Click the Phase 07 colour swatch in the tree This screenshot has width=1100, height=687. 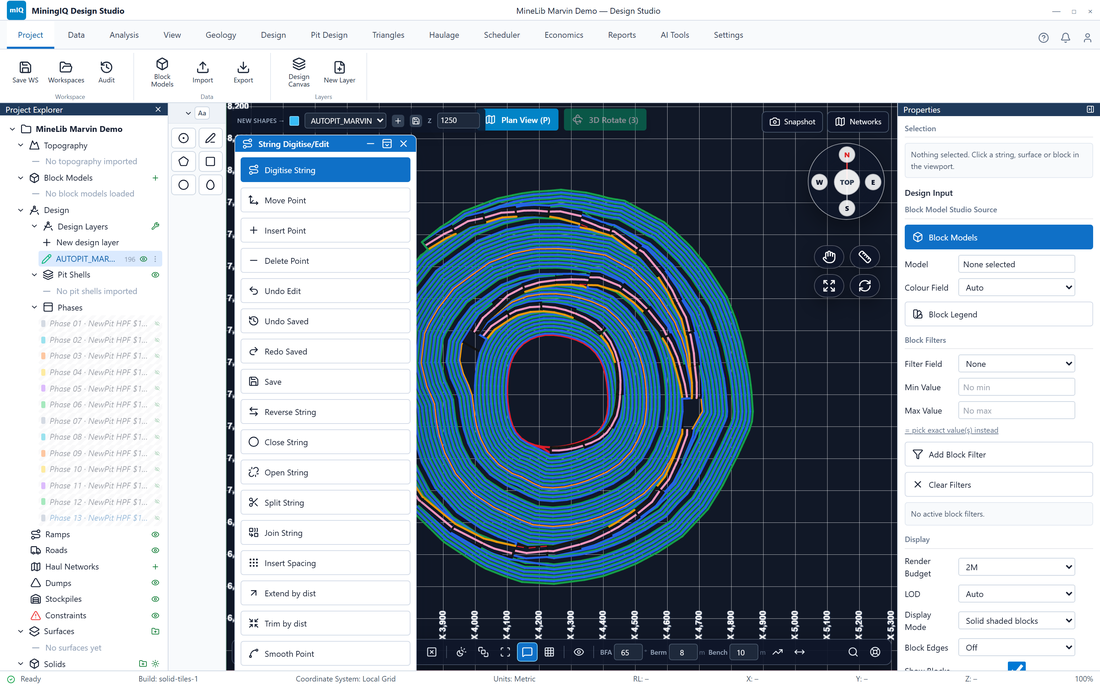[x=43, y=421]
